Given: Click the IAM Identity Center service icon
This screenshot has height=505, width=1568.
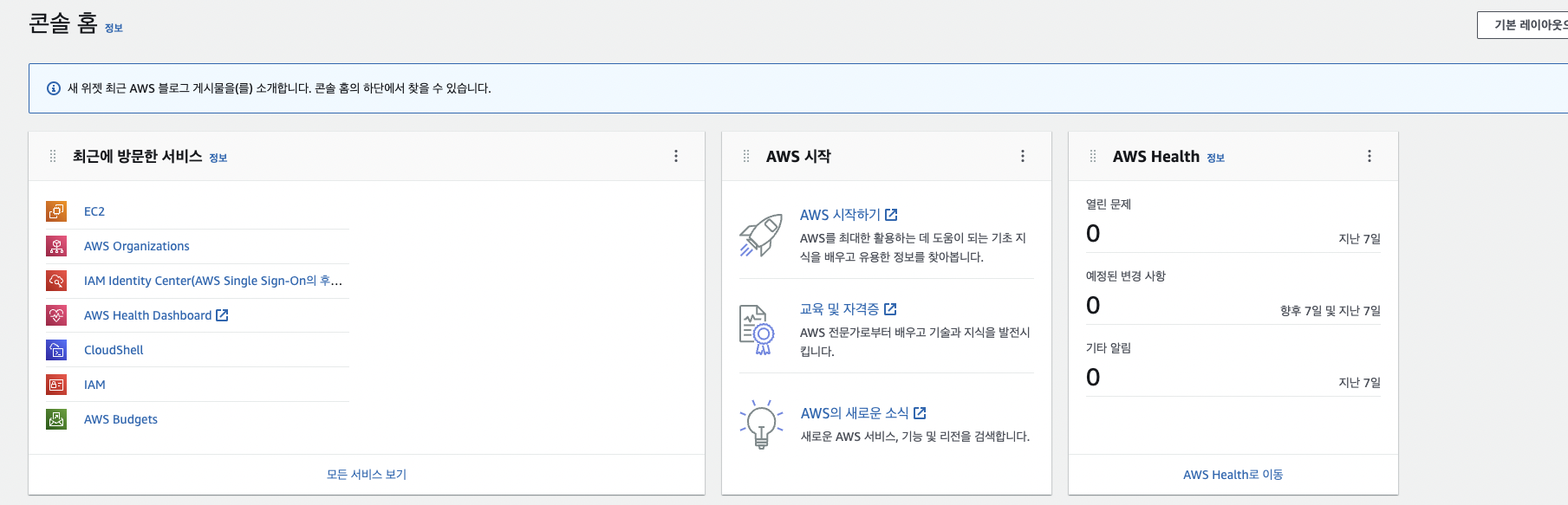Looking at the screenshot, I should coord(56,281).
